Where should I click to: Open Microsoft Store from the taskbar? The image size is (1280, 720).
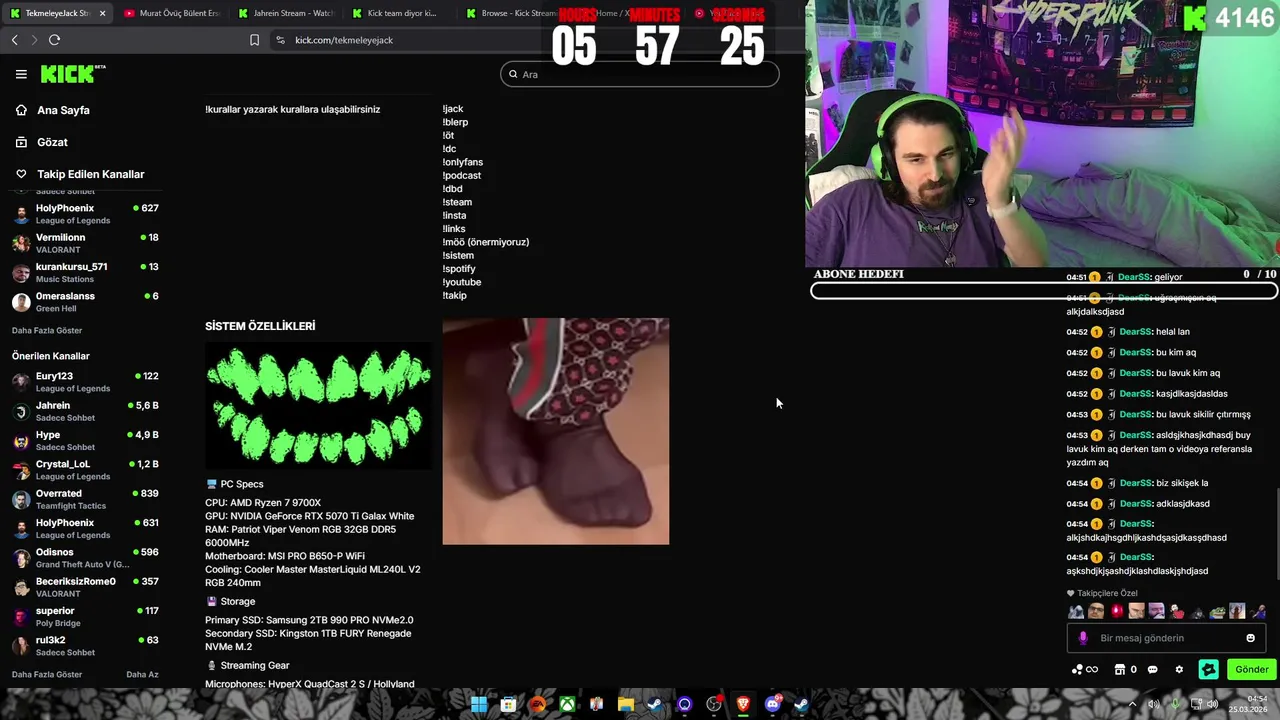coord(508,704)
